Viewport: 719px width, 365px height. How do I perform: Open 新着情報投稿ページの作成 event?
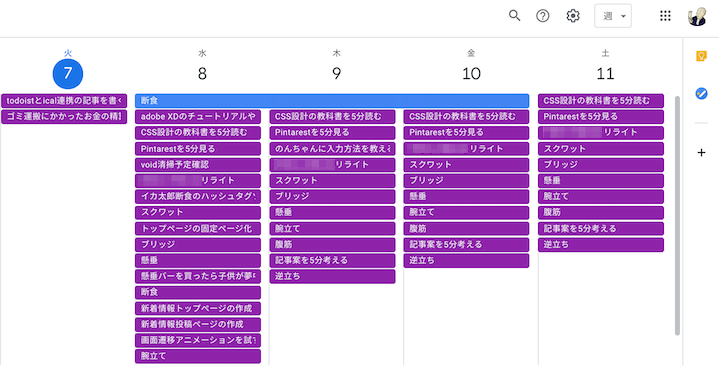pyautogui.click(x=198, y=324)
